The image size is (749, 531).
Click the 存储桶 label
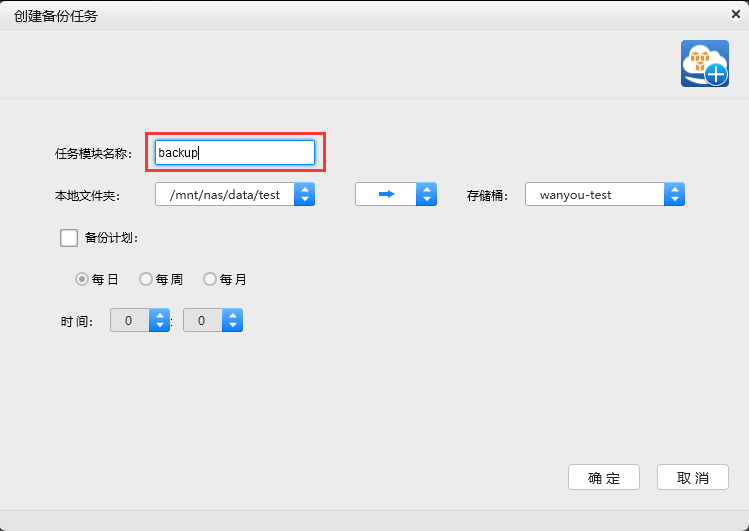(x=487, y=195)
